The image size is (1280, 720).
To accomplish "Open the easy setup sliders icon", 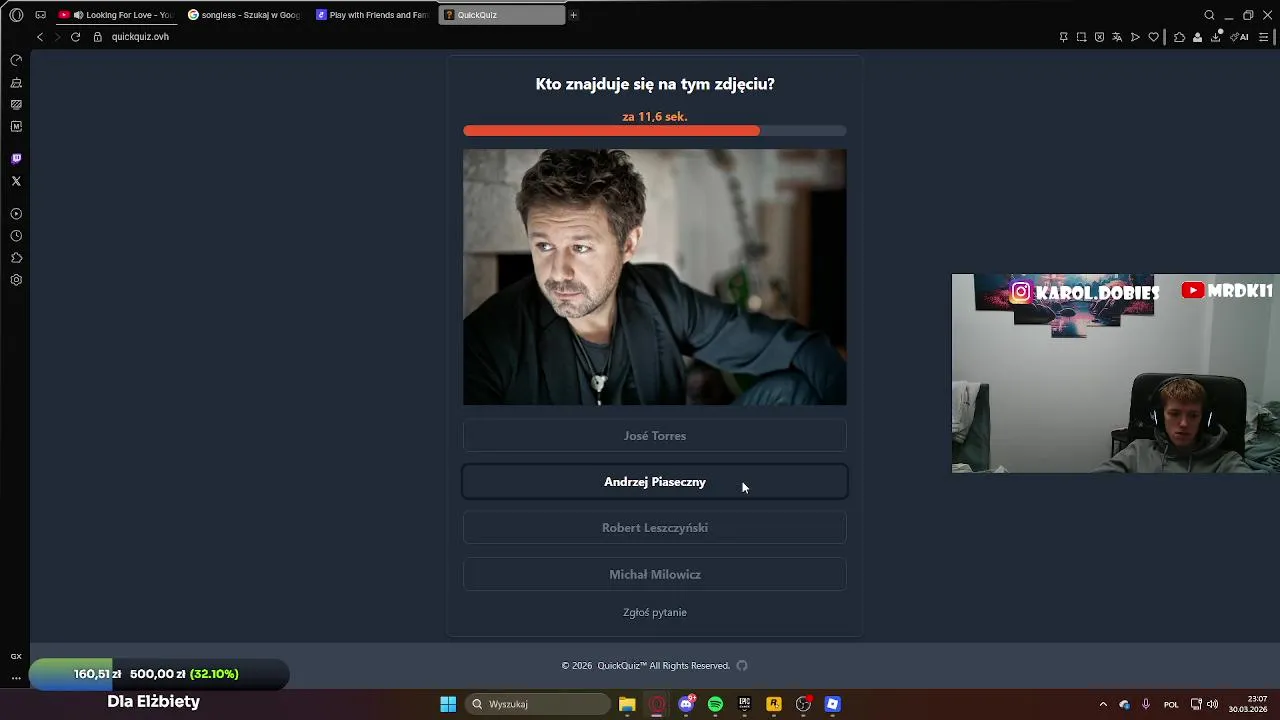I will 1263,37.
